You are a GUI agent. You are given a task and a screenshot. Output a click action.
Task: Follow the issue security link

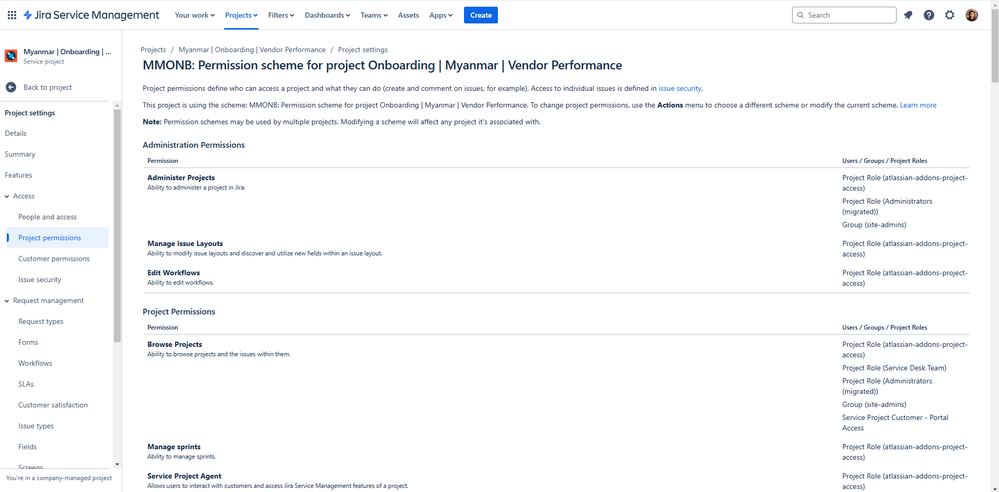click(x=680, y=89)
